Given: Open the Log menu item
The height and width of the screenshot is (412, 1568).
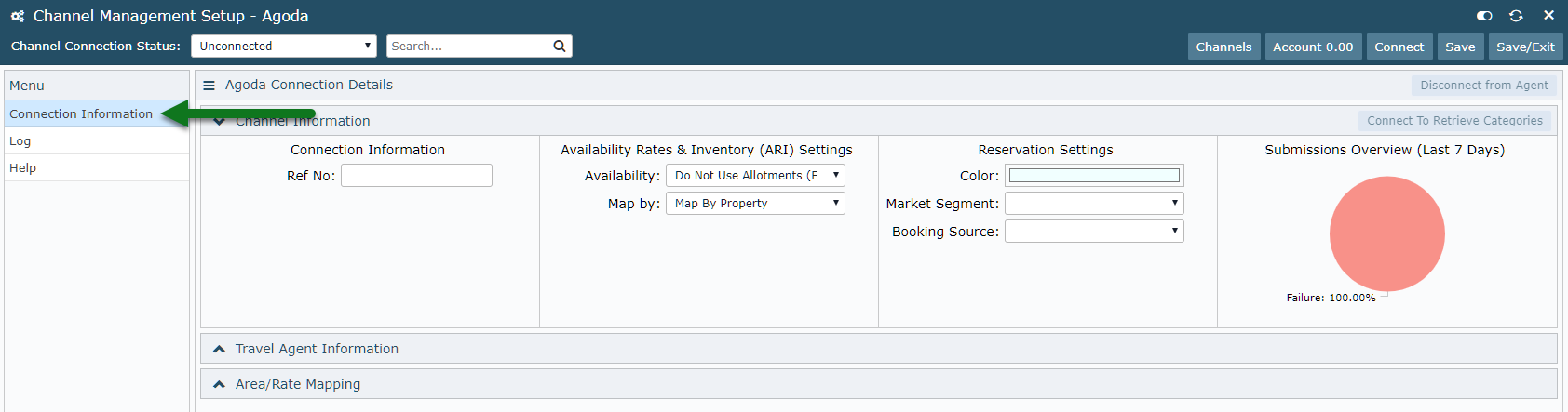Looking at the screenshot, I should pos(97,140).
